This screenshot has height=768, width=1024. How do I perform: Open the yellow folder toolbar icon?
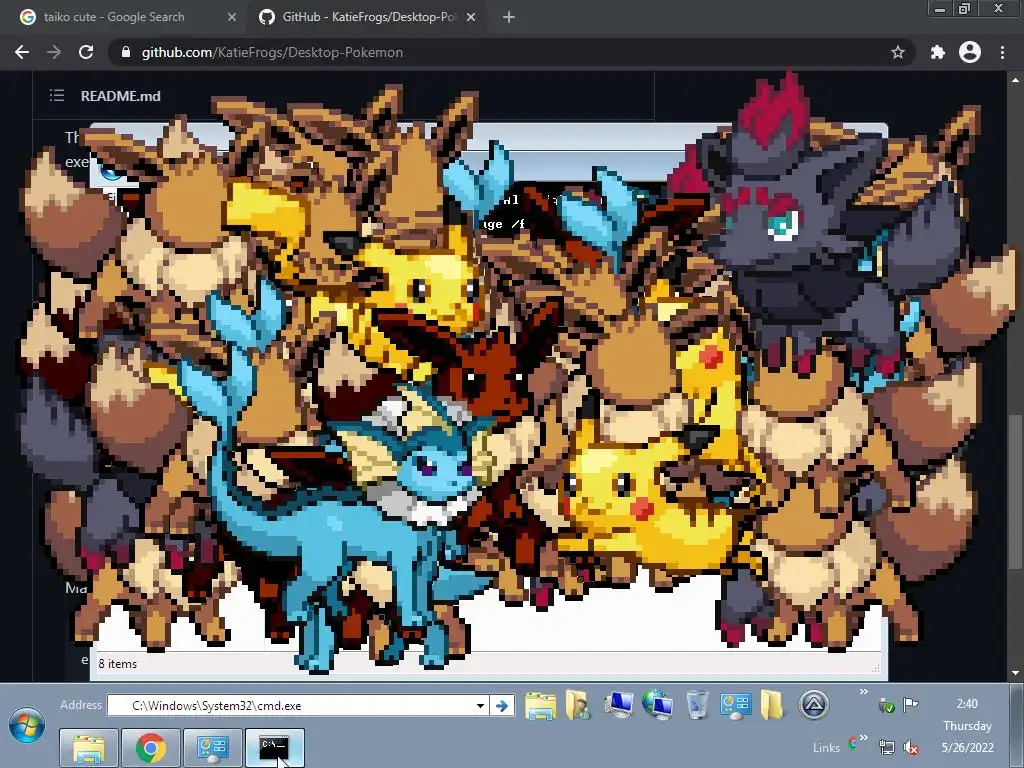pos(772,705)
